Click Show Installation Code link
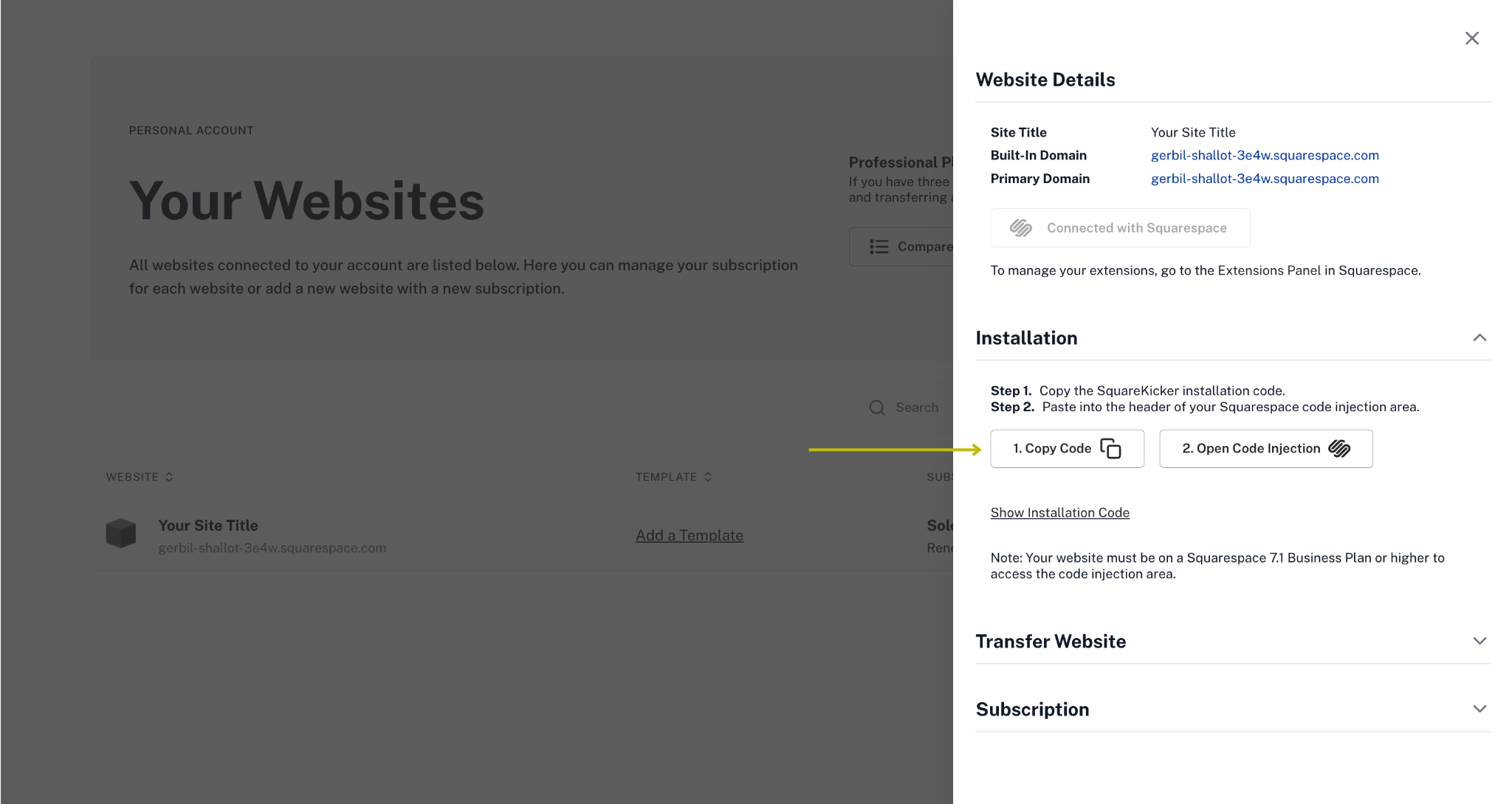This screenshot has height=804, width=1512. click(x=1059, y=512)
